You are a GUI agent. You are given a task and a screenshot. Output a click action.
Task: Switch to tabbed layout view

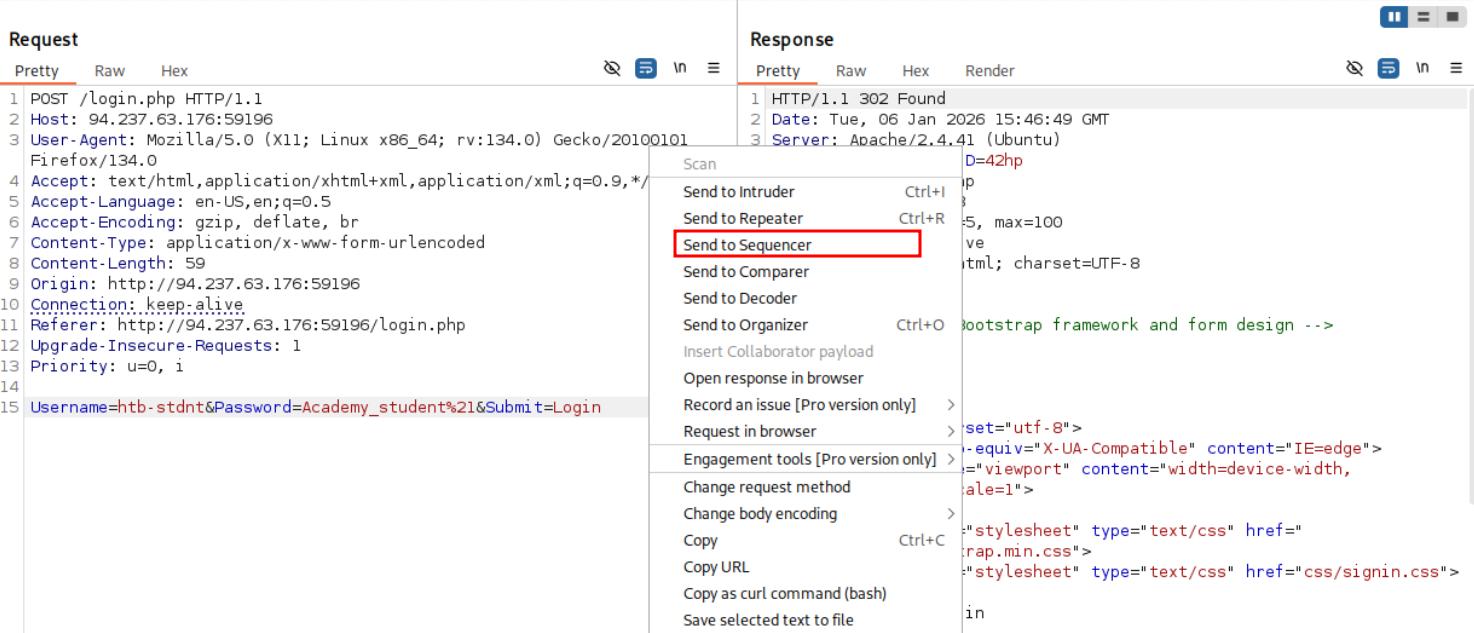point(1450,18)
